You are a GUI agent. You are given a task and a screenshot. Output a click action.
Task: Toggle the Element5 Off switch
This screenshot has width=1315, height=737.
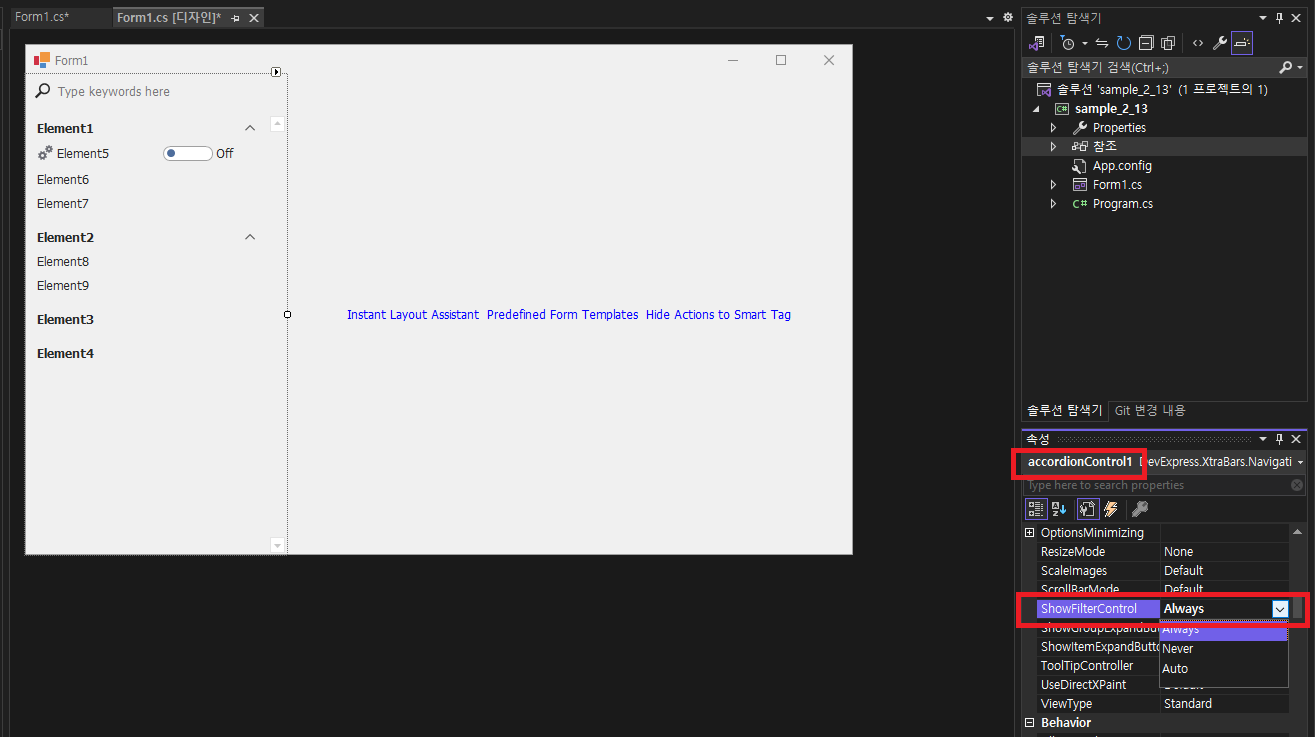coord(188,154)
